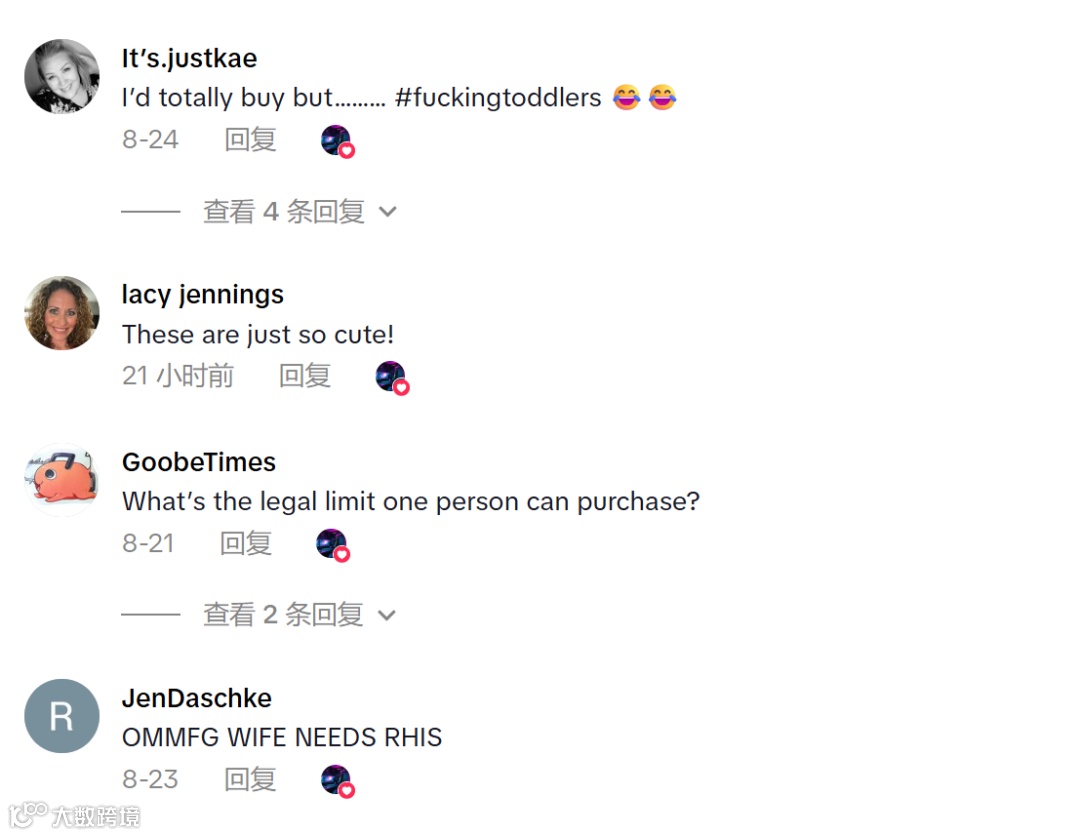1080x836 pixels.
Task: Reply (回复) to It's.justkae comment
Action: tap(250, 140)
